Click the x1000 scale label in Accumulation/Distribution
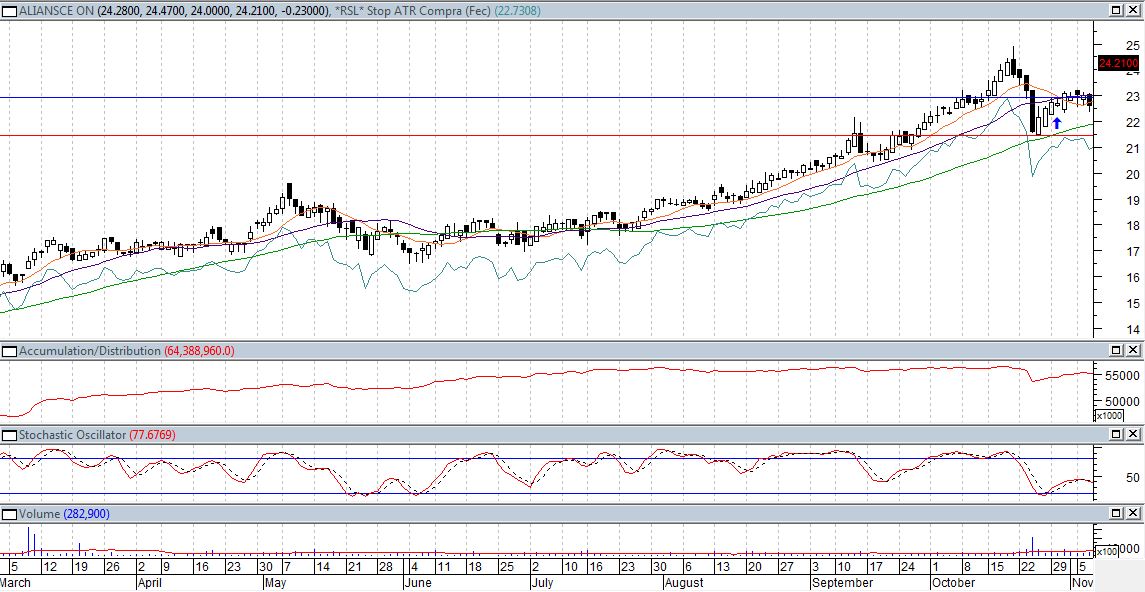 click(x=1109, y=416)
